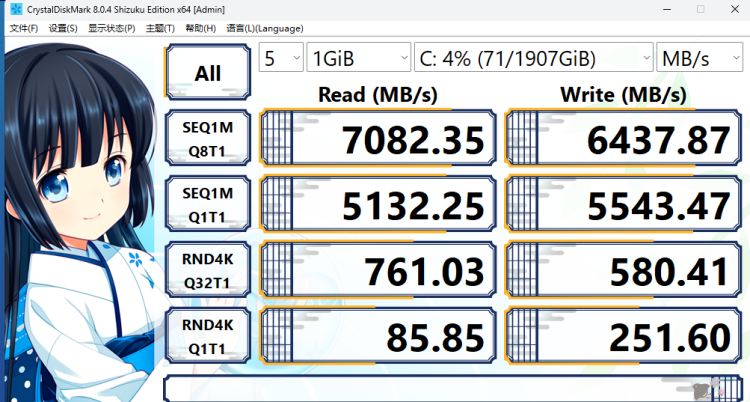Expand the C: 4% (71/1907GiB) drive dropdown
The image size is (750, 402).
coord(534,57)
